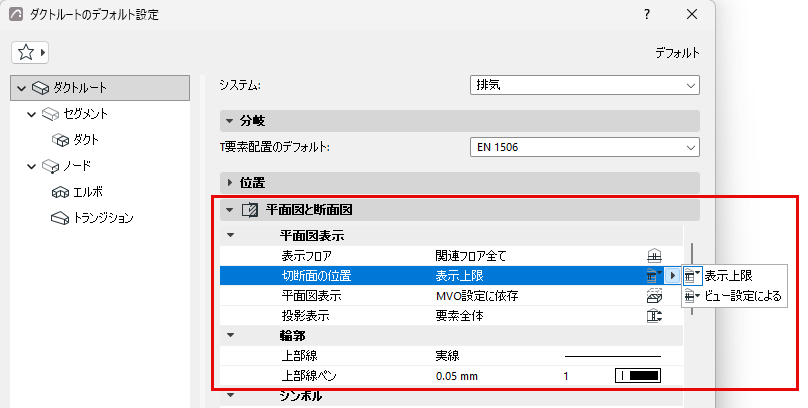Expand the 位置 panel header

(x=460, y=183)
